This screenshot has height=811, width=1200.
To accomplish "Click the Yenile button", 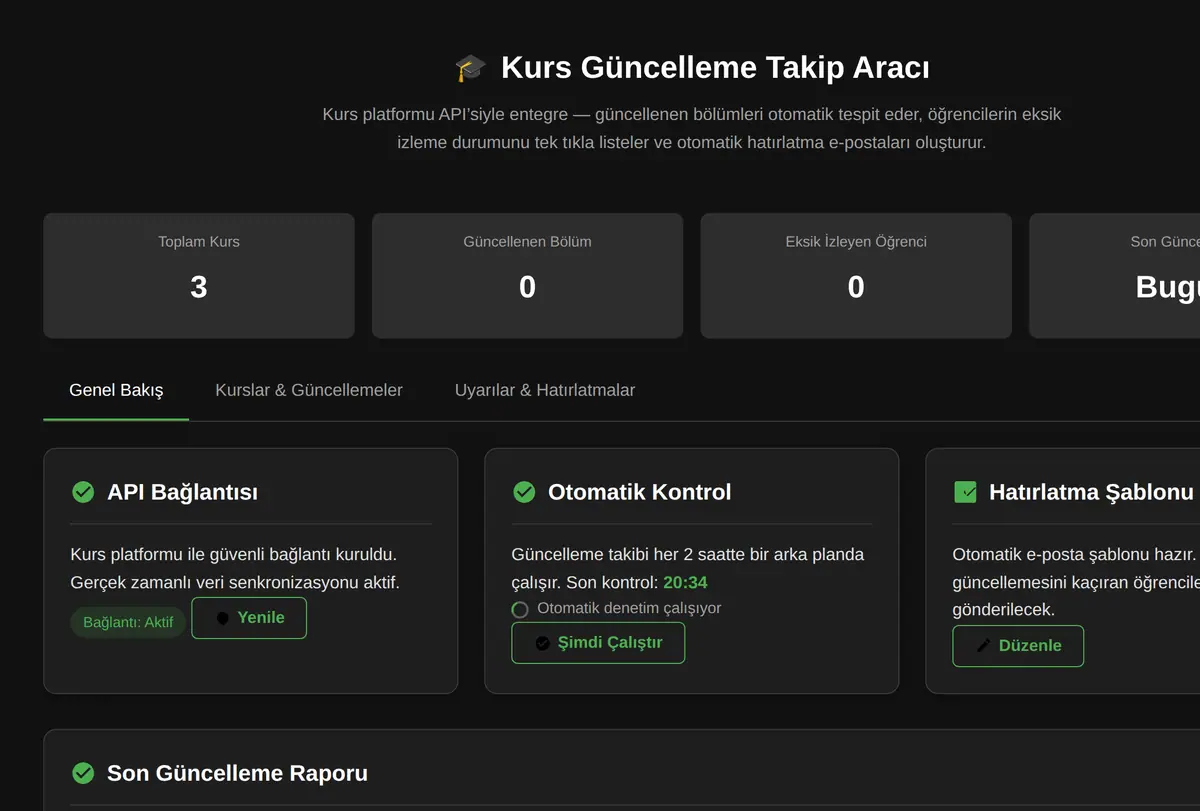I will point(249,618).
